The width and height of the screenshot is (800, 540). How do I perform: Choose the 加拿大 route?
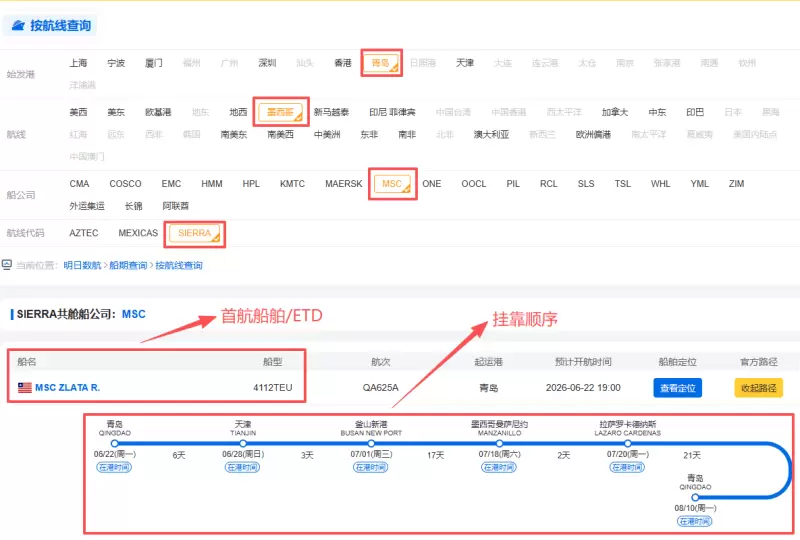[615, 112]
